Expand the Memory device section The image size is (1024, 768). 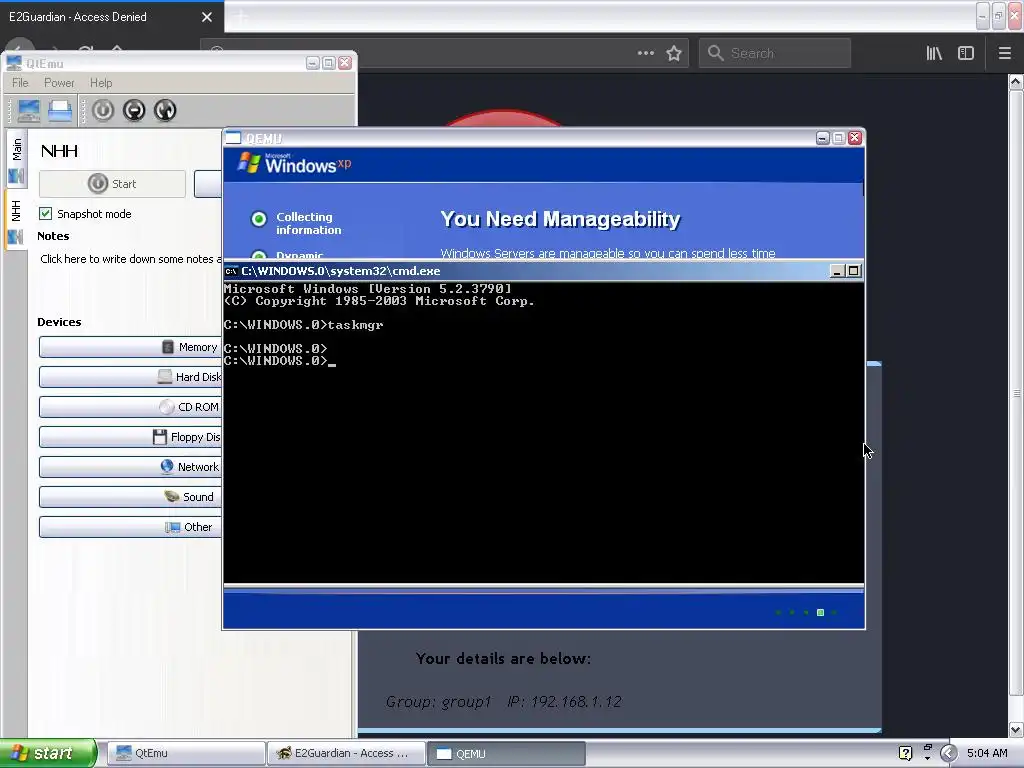click(130, 347)
